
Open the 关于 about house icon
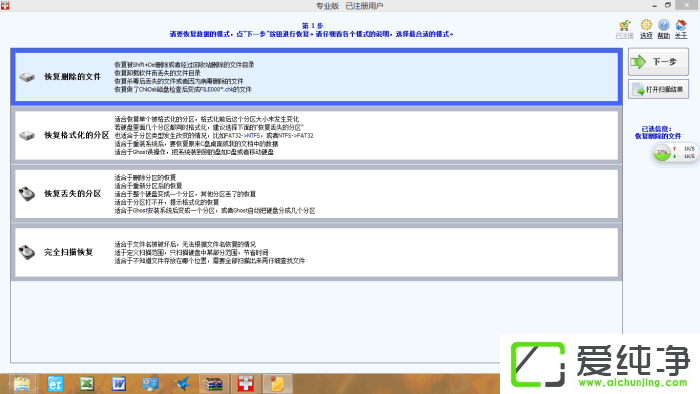(x=681, y=29)
